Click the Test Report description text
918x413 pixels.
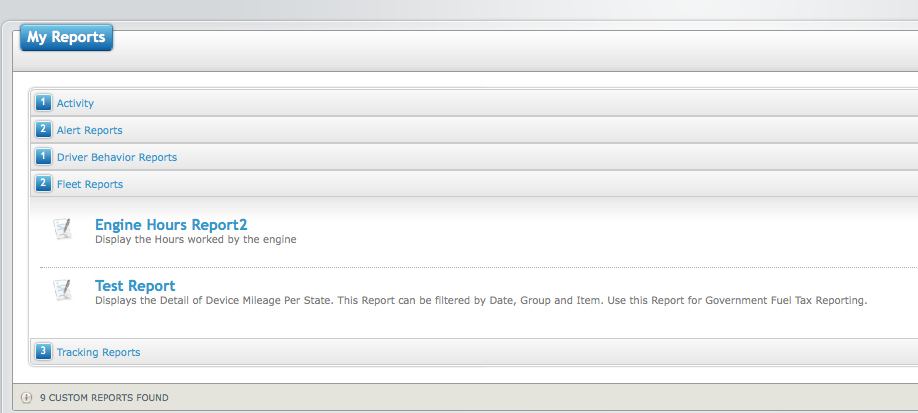pos(481,301)
